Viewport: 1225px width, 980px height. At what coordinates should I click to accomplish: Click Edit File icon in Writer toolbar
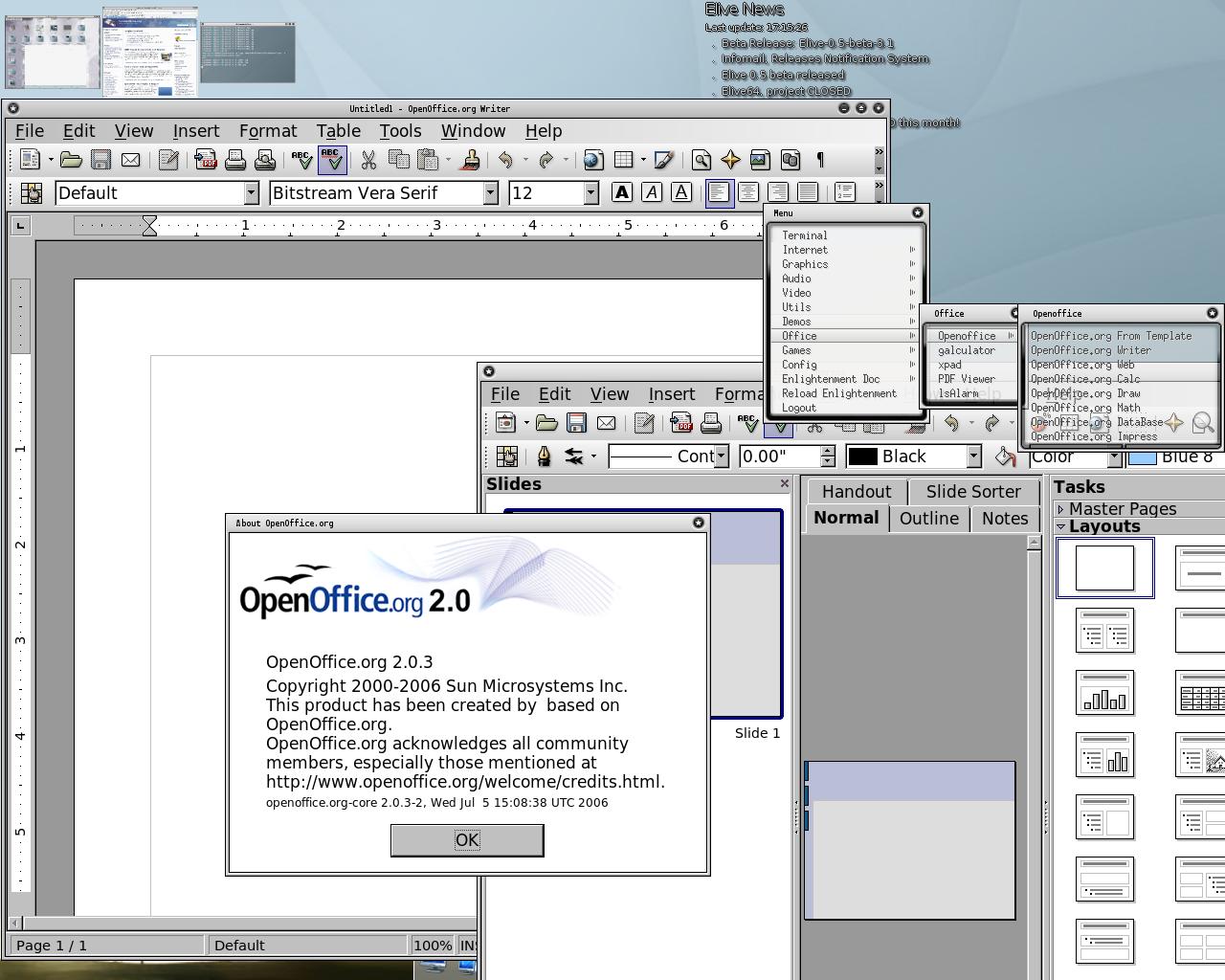tap(168, 160)
